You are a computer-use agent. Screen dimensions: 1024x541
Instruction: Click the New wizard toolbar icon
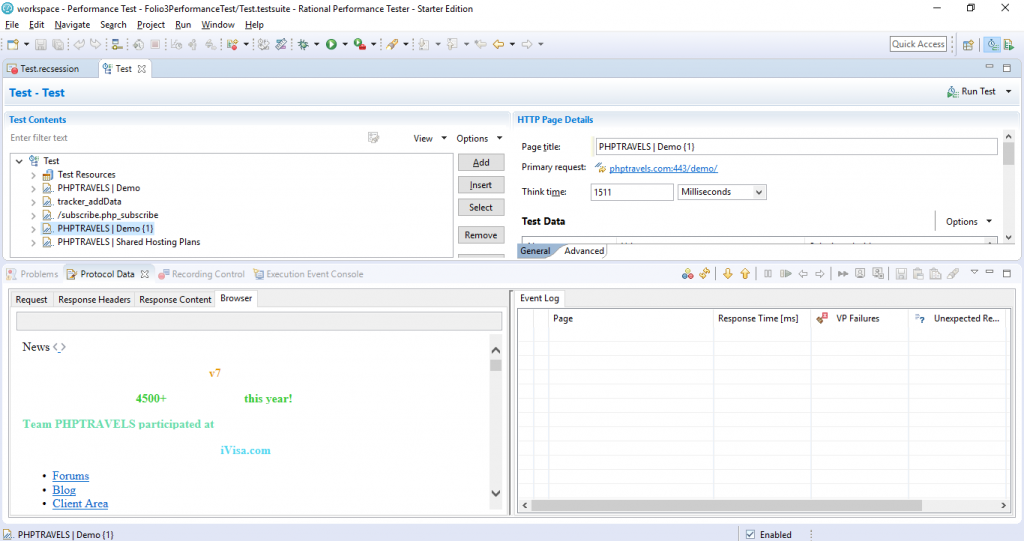tap(12, 44)
